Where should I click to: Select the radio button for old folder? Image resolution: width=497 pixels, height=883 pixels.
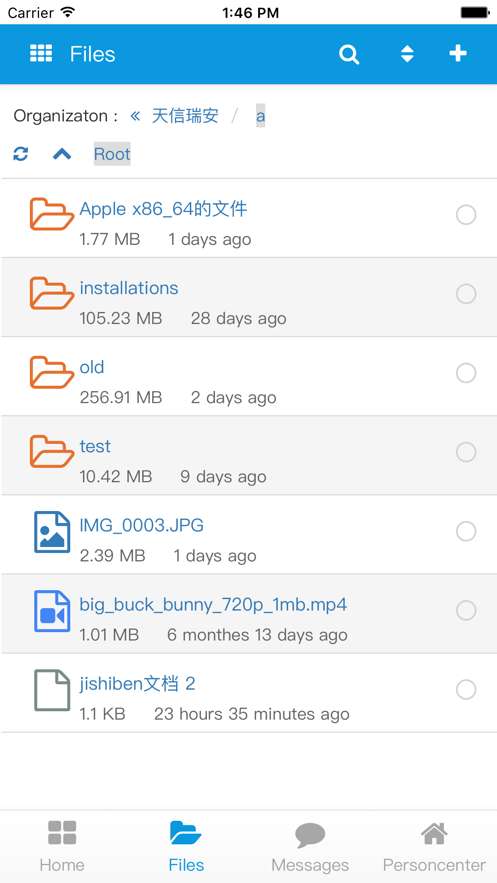[x=466, y=373]
